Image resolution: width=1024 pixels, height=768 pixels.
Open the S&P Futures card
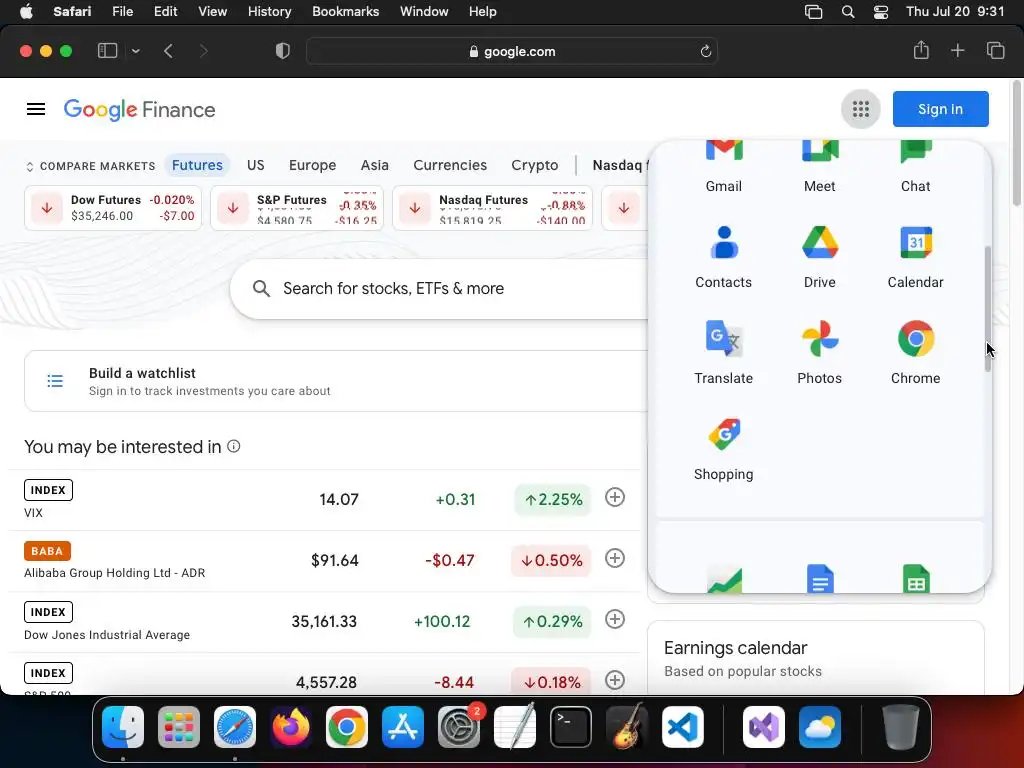(x=297, y=208)
